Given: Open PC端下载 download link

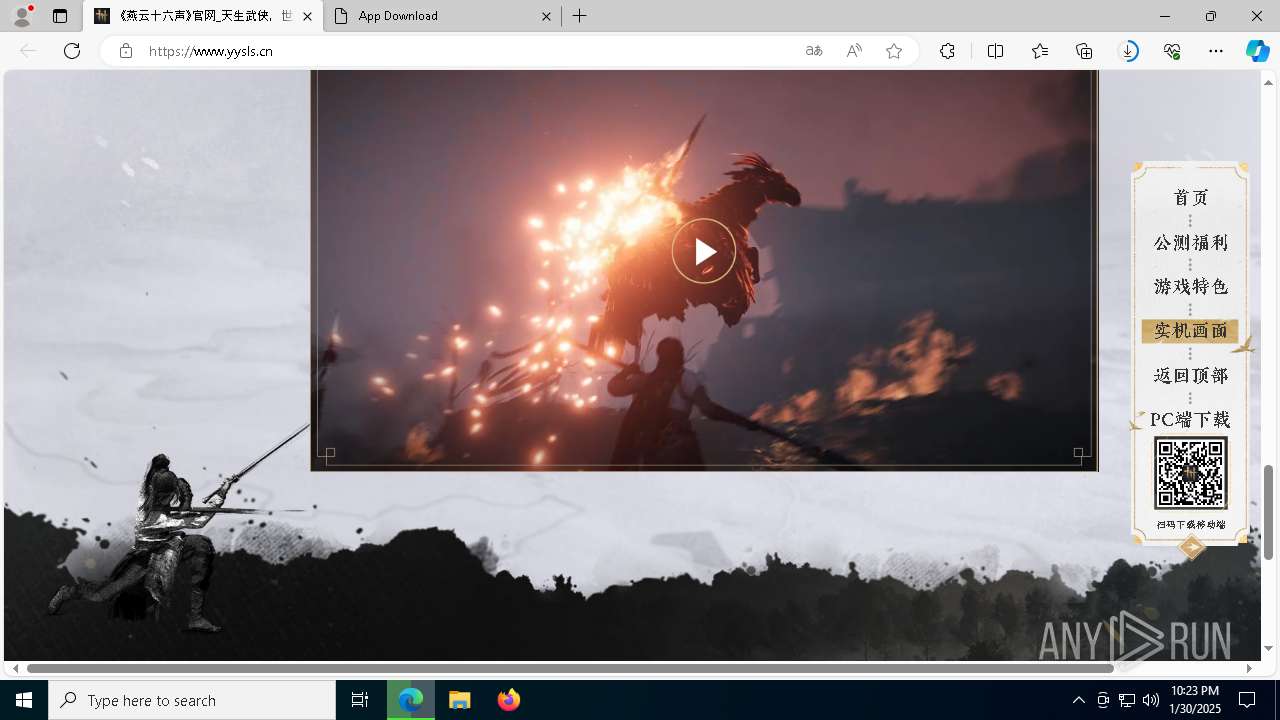Looking at the screenshot, I should [1190, 419].
